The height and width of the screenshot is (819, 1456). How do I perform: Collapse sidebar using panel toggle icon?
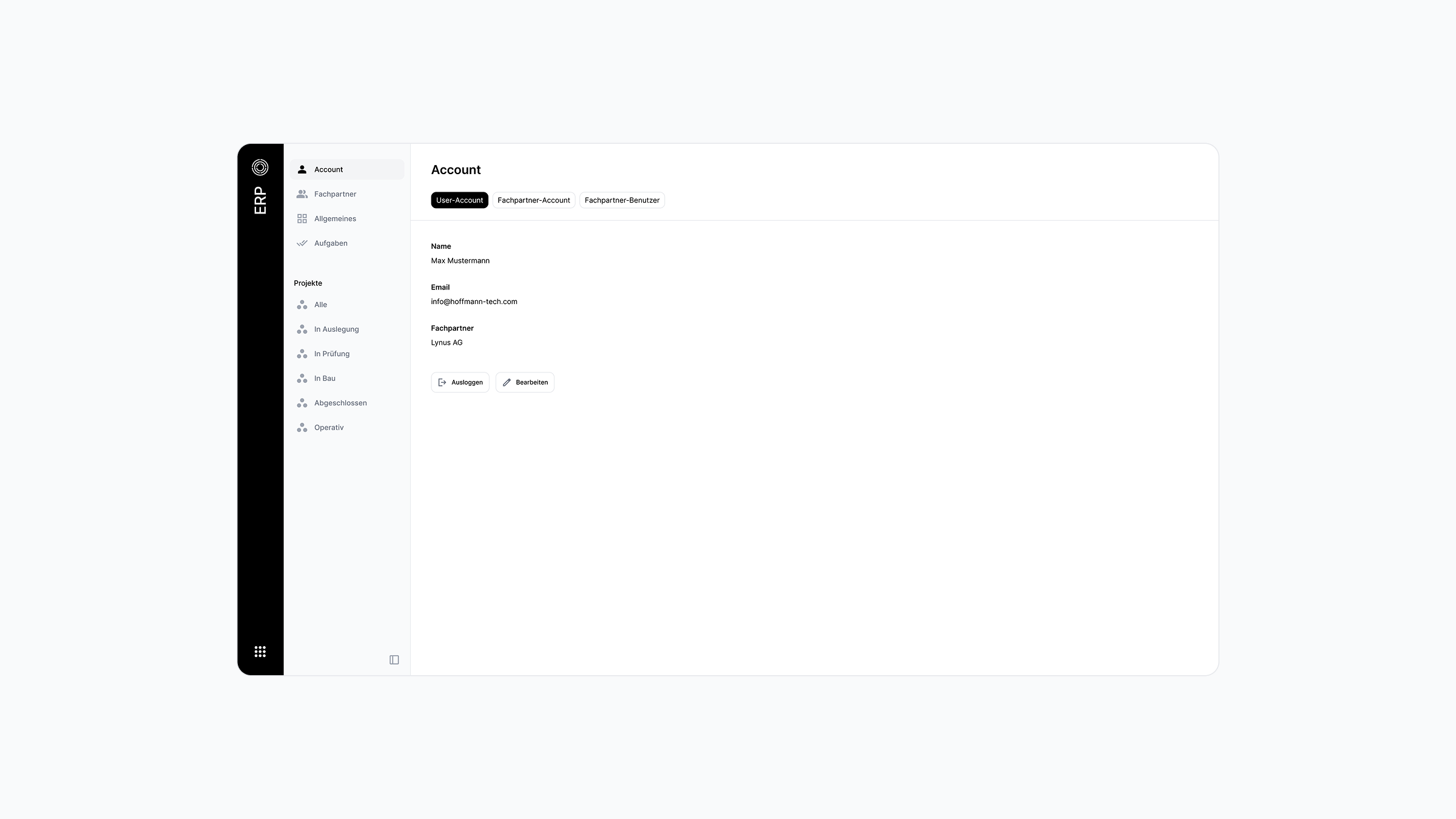pos(394,660)
